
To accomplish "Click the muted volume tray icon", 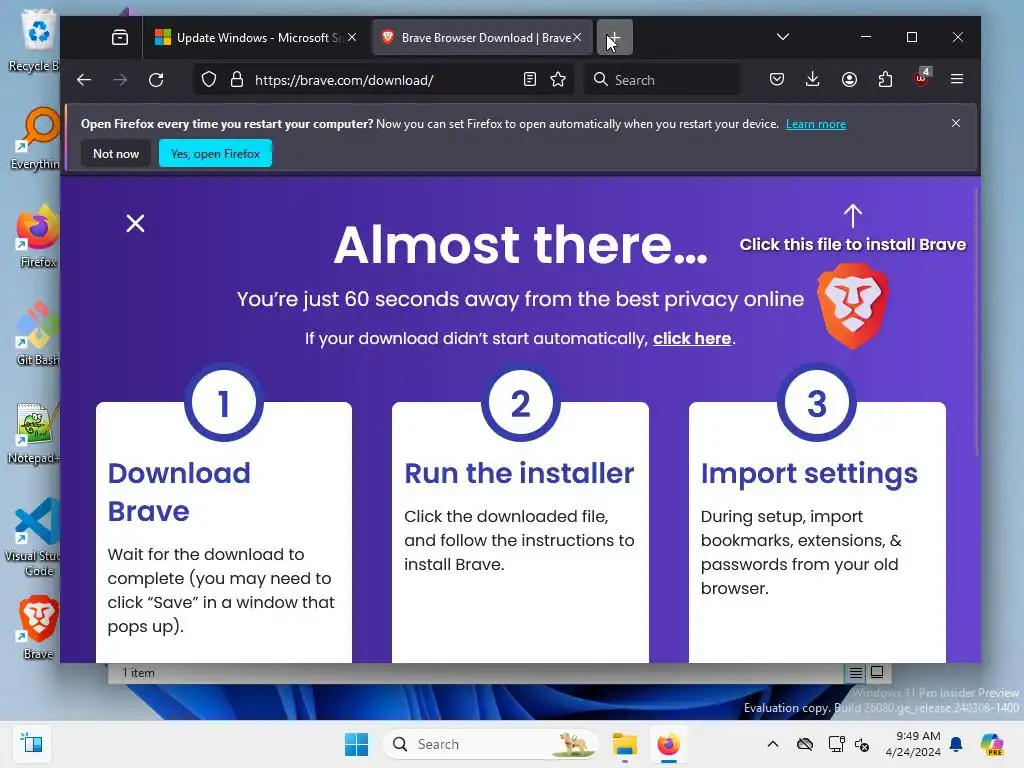I will 862,744.
